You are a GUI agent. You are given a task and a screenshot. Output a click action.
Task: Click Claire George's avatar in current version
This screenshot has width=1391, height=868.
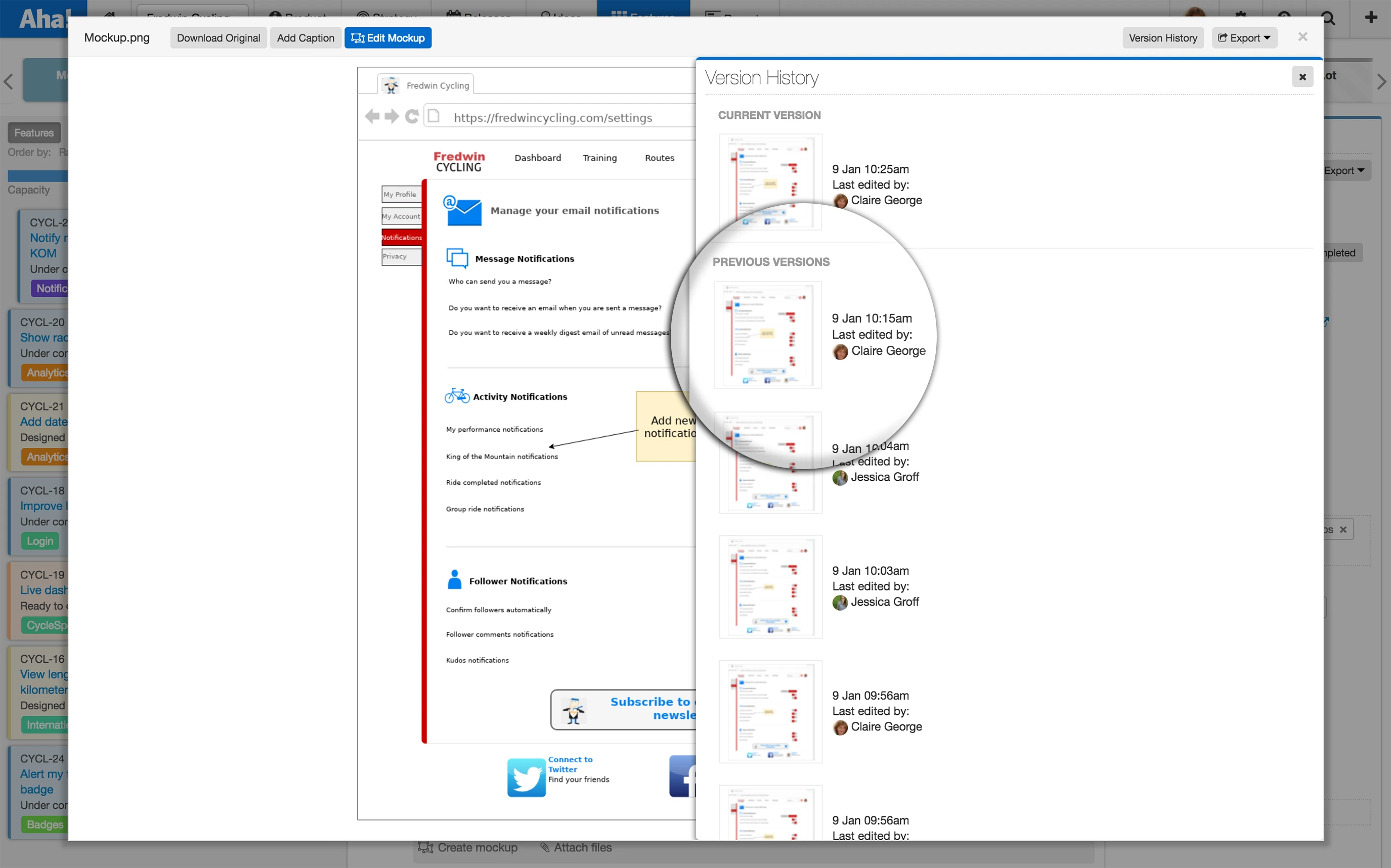coord(840,201)
